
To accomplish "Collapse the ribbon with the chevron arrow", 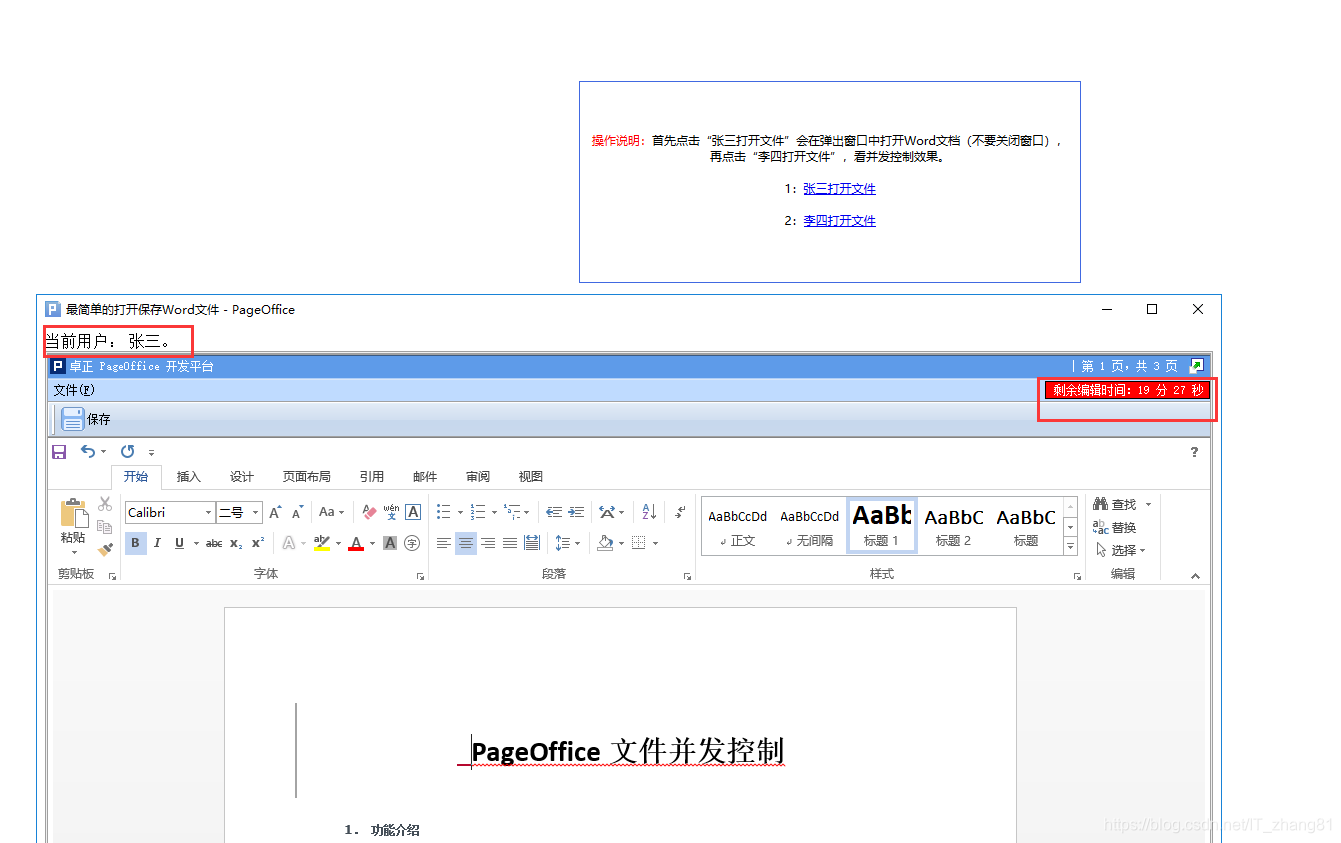I will [x=1195, y=576].
